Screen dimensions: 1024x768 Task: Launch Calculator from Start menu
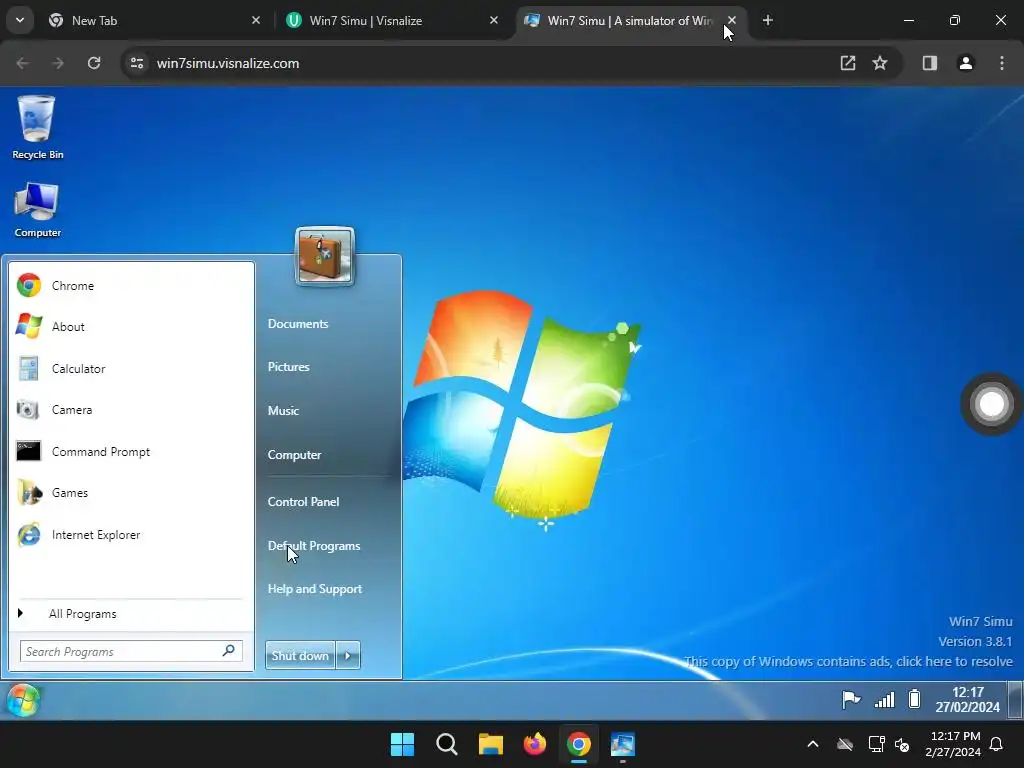[x=131, y=368]
